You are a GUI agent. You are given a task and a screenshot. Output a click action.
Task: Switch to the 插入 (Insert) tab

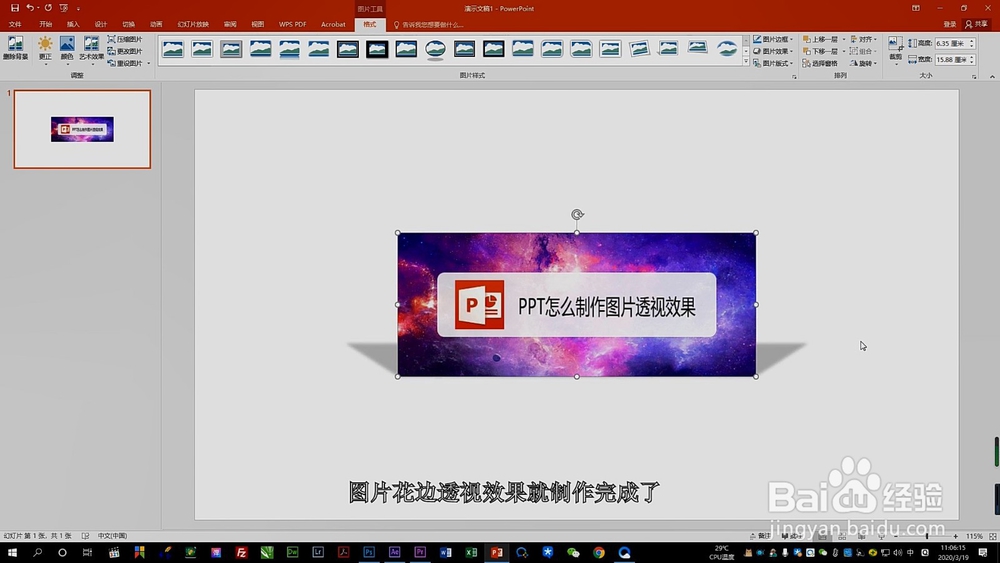(x=73, y=24)
